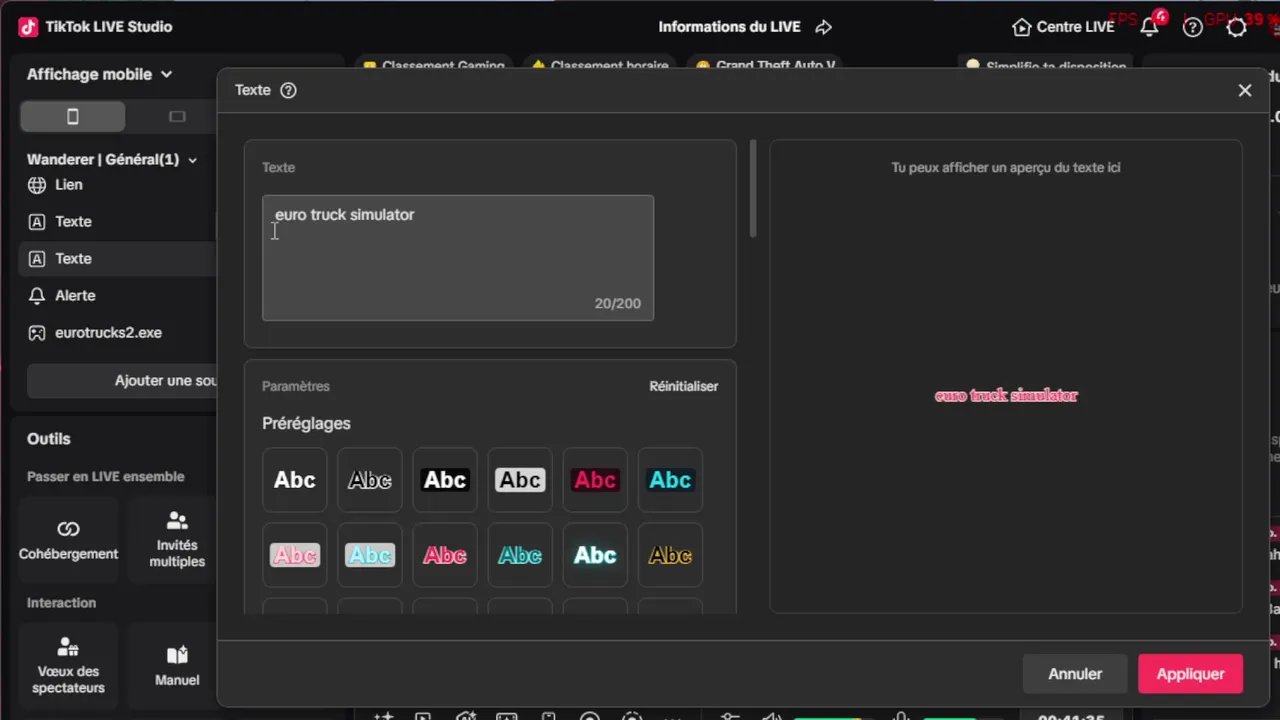Choose white Abc on pink box preset
Screen dimensions: 1280x720
tap(295, 555)
